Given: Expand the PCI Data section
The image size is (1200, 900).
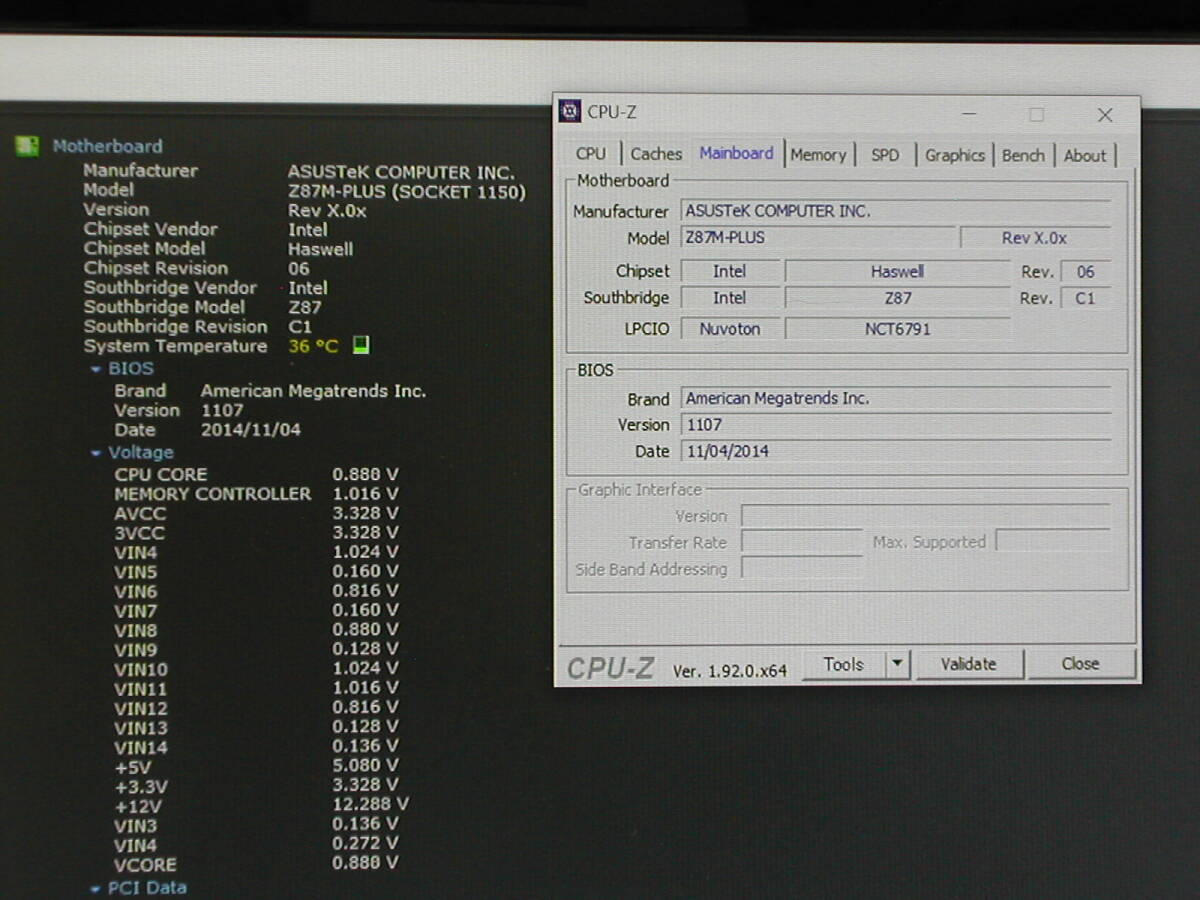Looking at the screenshot, I should [96, 888].
